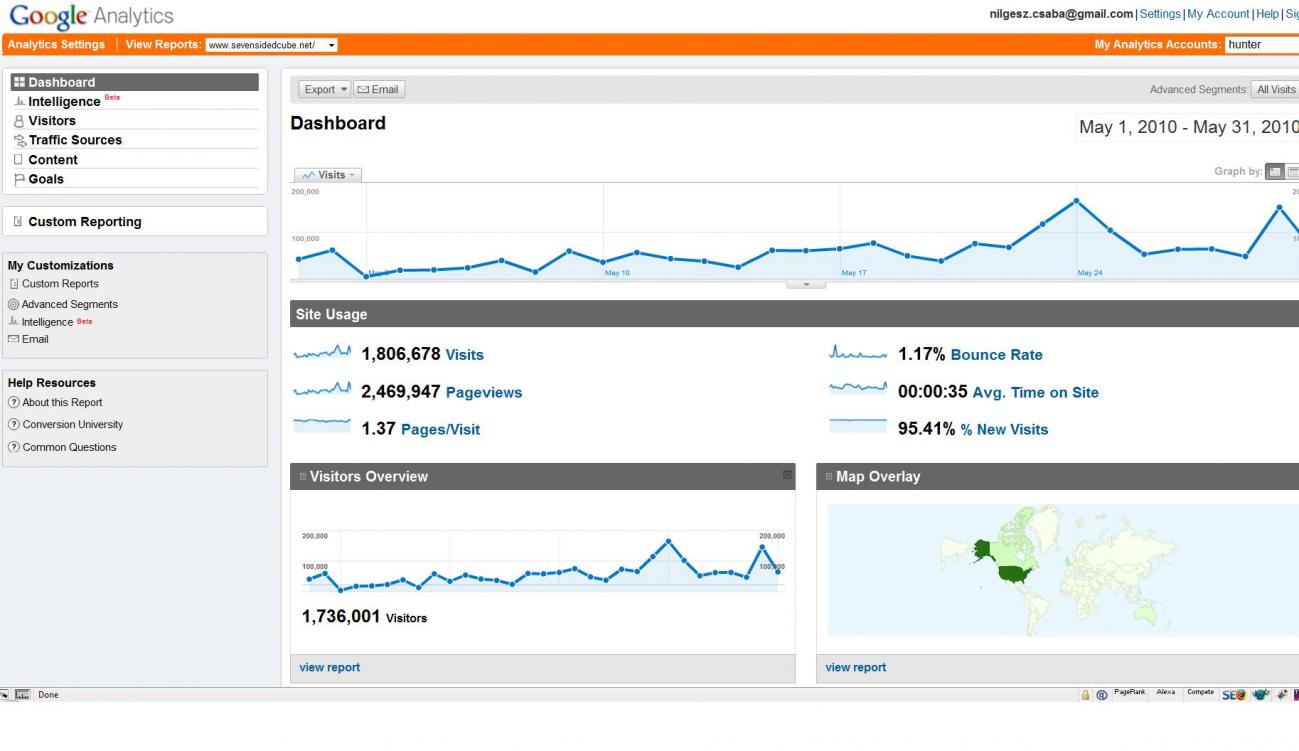
Task: Click the Pageviews sparkline icon
Action: [323, 390]
